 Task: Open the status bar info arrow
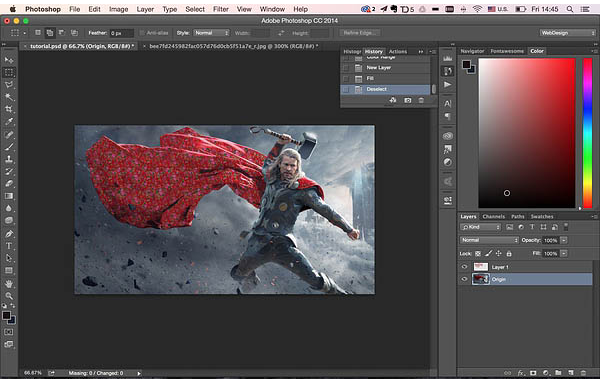tap(139, 373)
